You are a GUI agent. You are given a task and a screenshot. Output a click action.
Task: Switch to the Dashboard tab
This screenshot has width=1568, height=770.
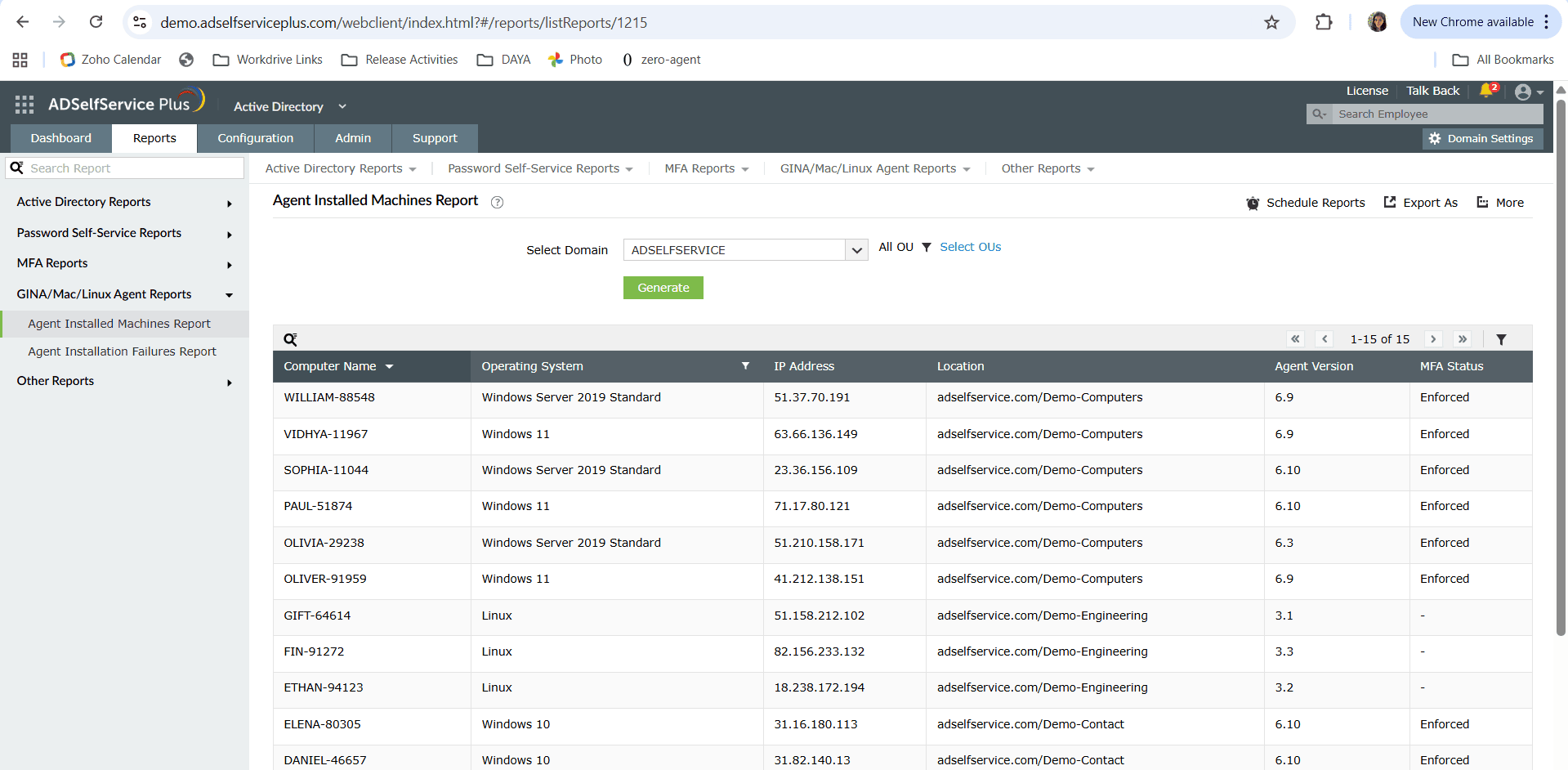(x=61, y=138)
